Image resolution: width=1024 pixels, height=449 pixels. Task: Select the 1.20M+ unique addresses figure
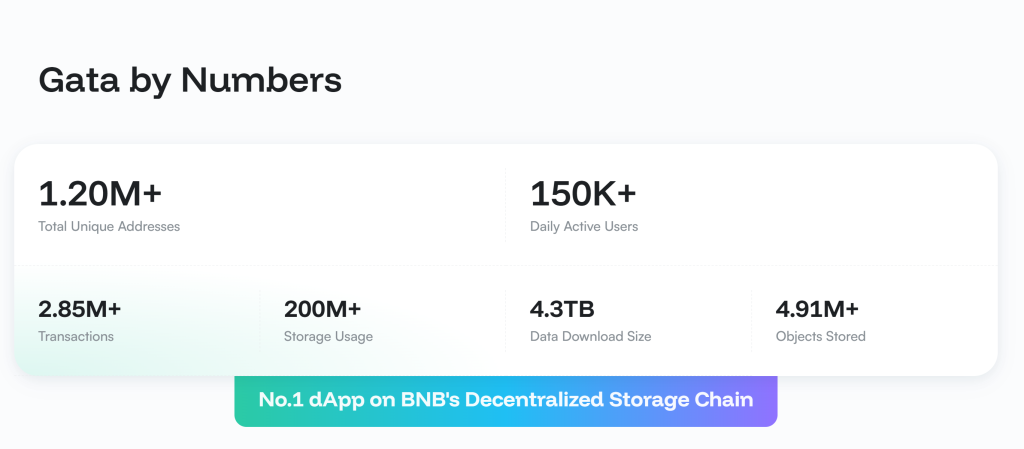[x=100, y=194]
